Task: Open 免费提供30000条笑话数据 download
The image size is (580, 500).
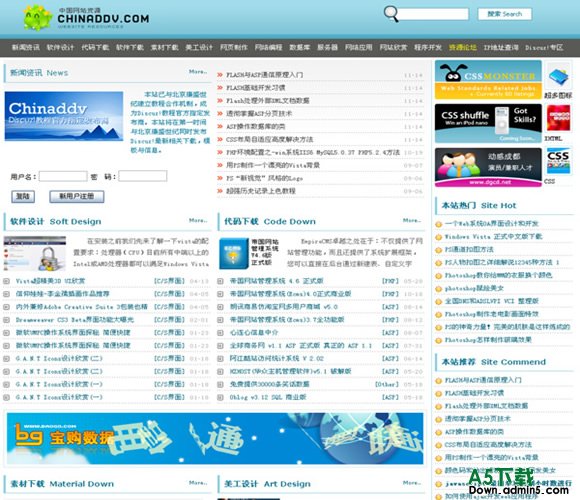Action: click(x=269, y=385)
